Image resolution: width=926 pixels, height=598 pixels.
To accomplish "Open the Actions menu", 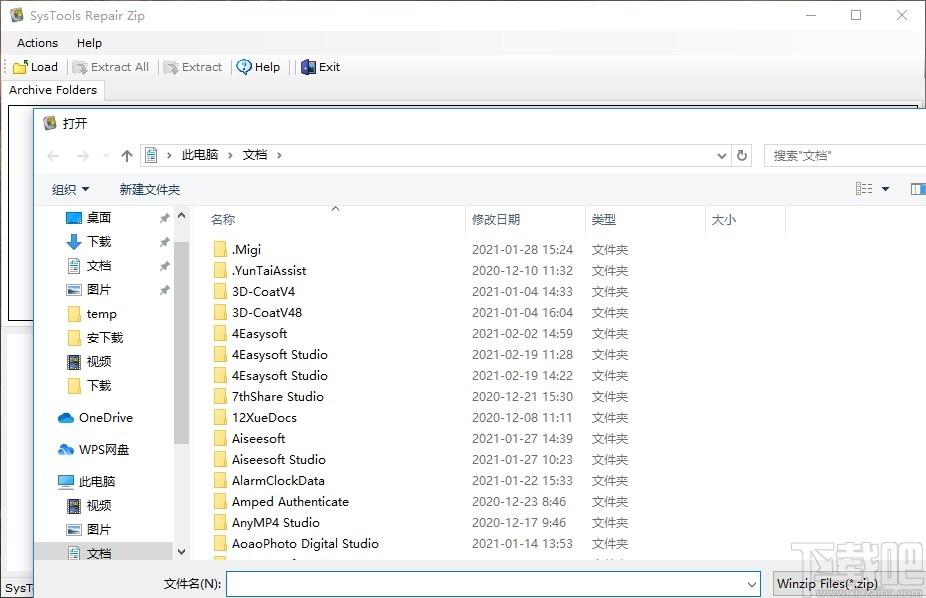I will (37, 43).
